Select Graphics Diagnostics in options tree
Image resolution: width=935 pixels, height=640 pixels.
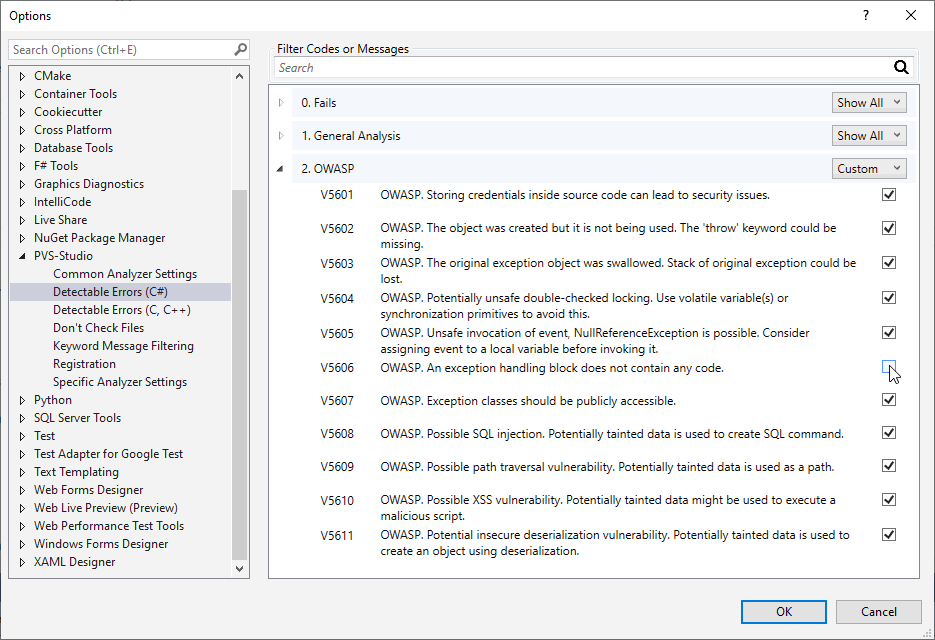[x=89, y=184]
